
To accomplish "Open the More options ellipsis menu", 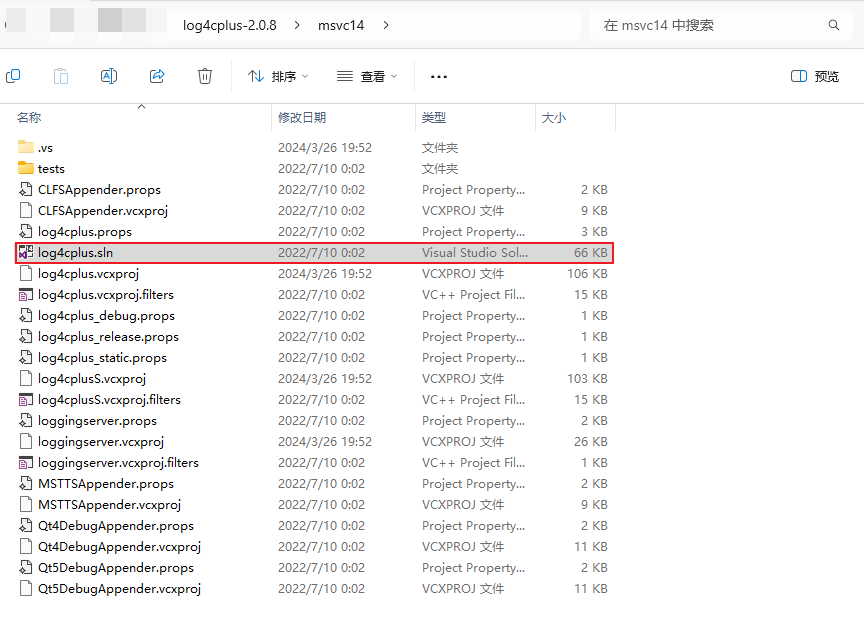I will pyautogui.click(x=438, y=76).
